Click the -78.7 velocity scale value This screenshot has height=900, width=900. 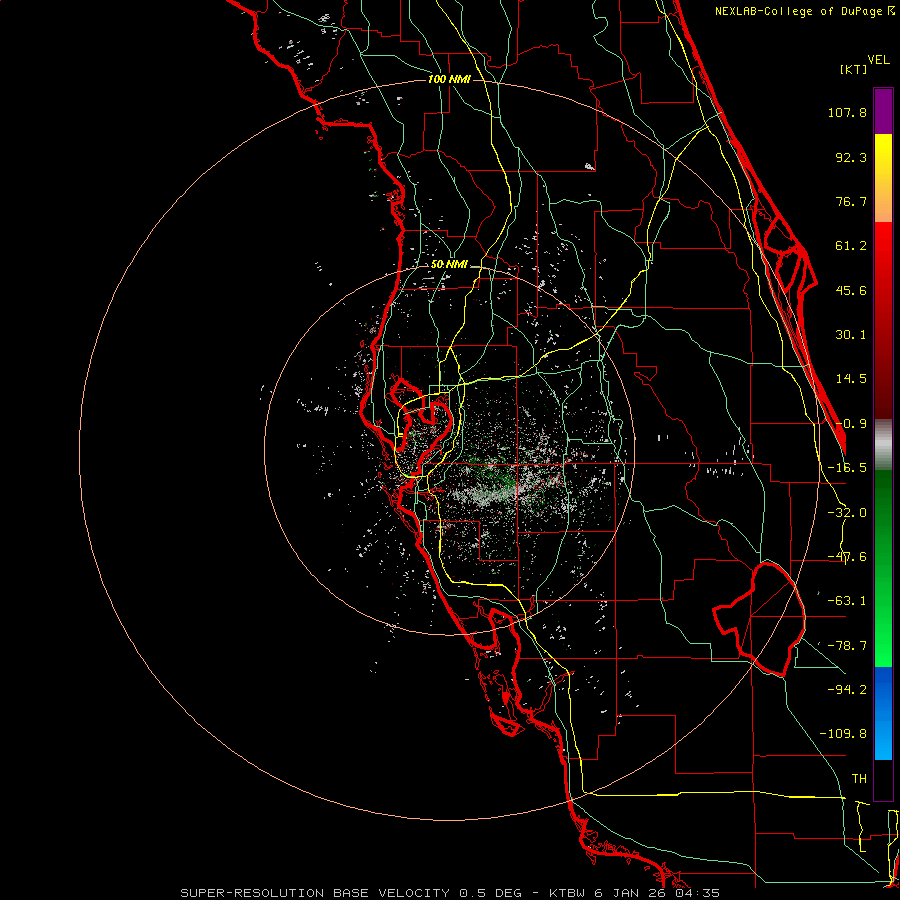pos(847,646)
